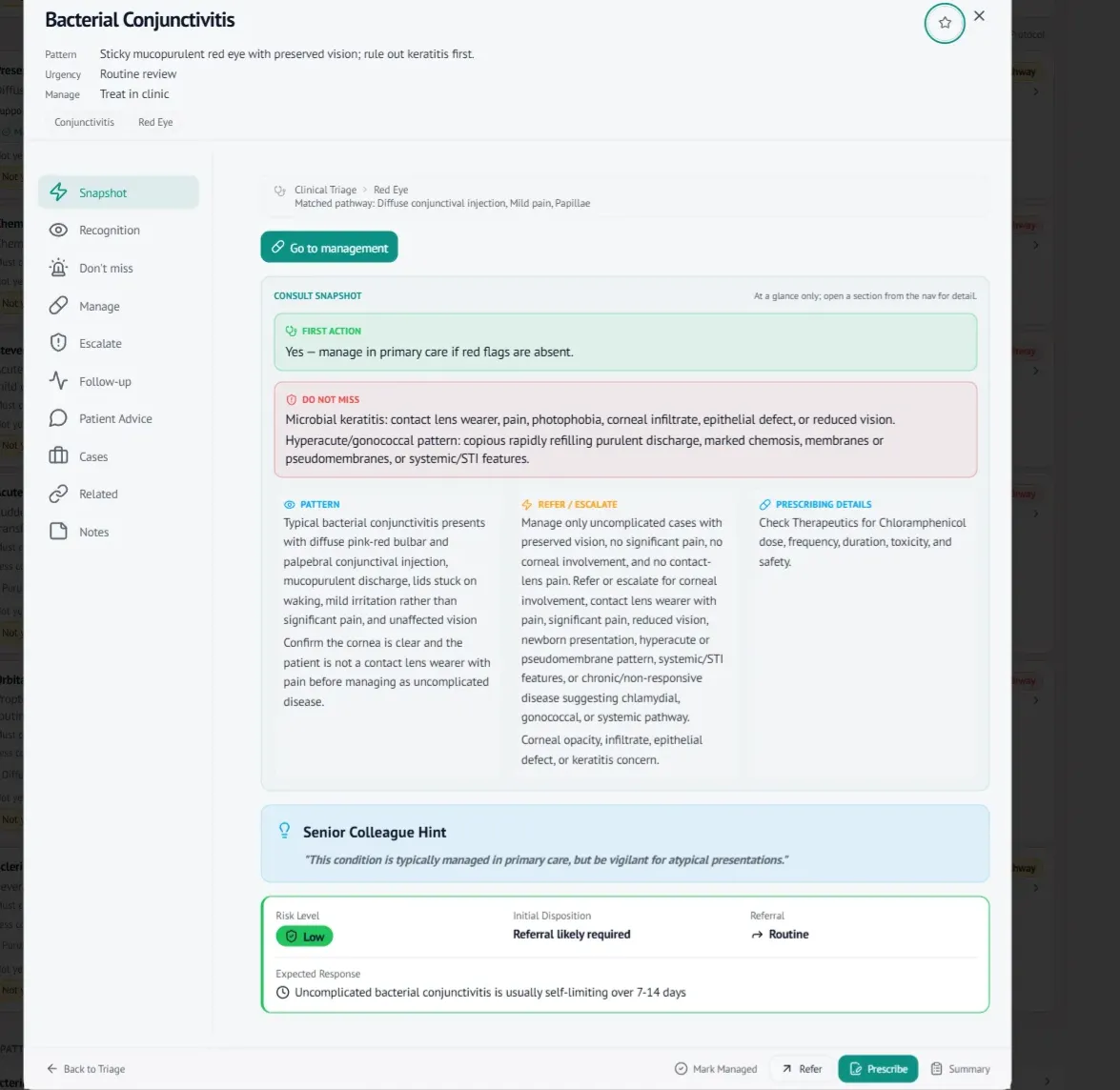
Task: Open the Related link icon
Action: [x=58, y=494]
